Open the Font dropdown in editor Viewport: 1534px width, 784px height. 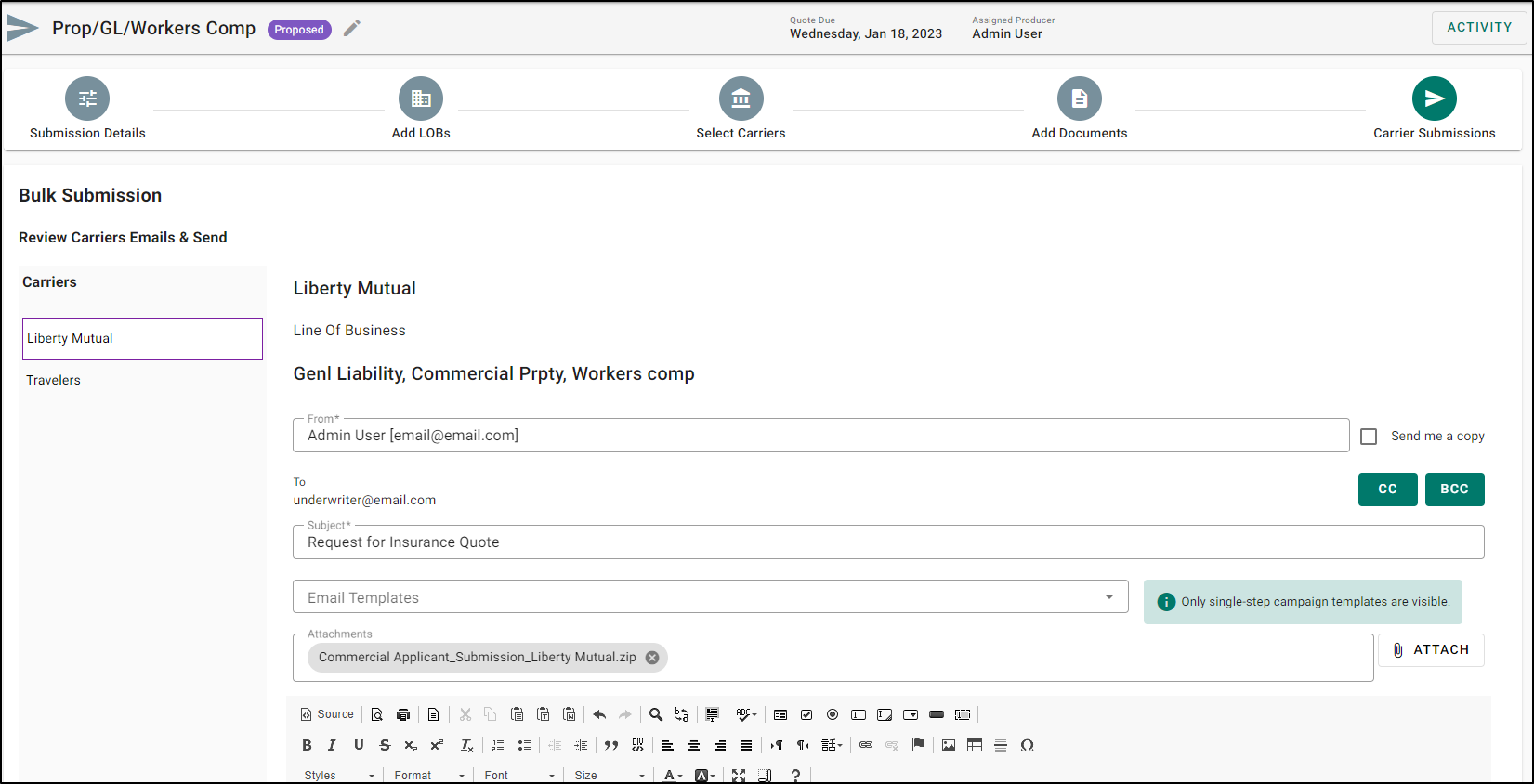click(x=519, y=775)
